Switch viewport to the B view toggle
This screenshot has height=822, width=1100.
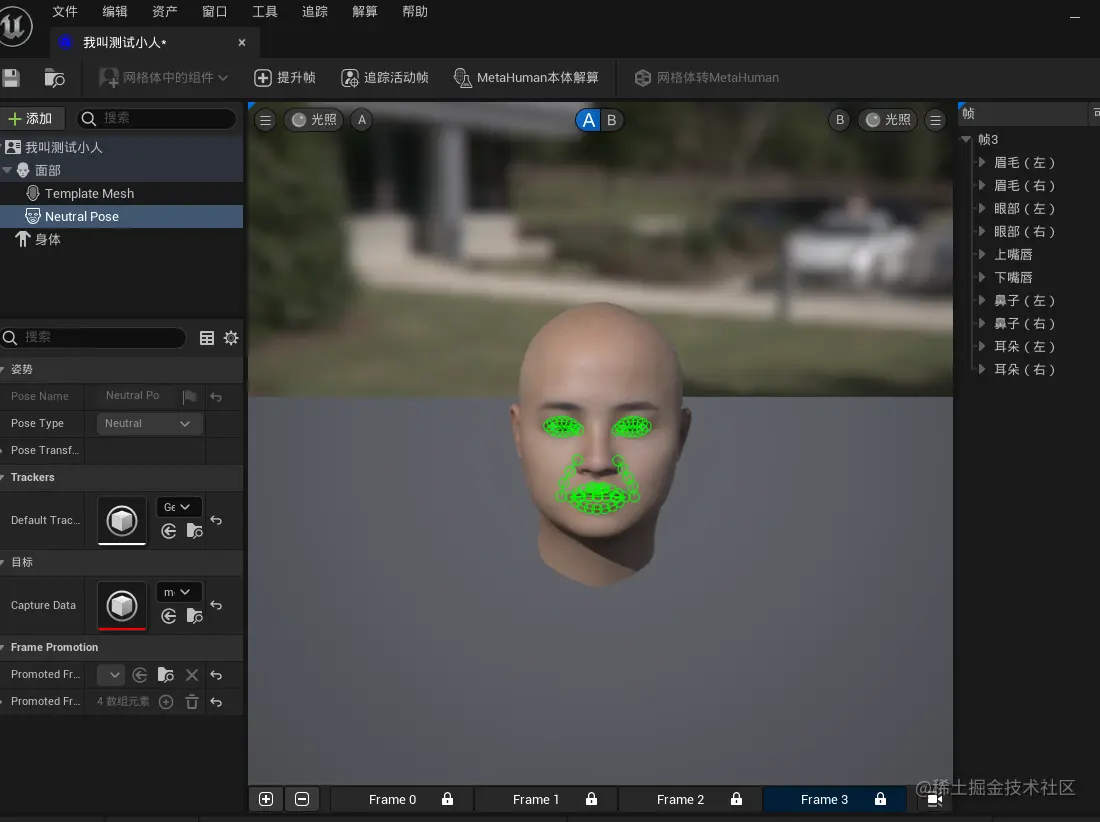tap(611, 120)
